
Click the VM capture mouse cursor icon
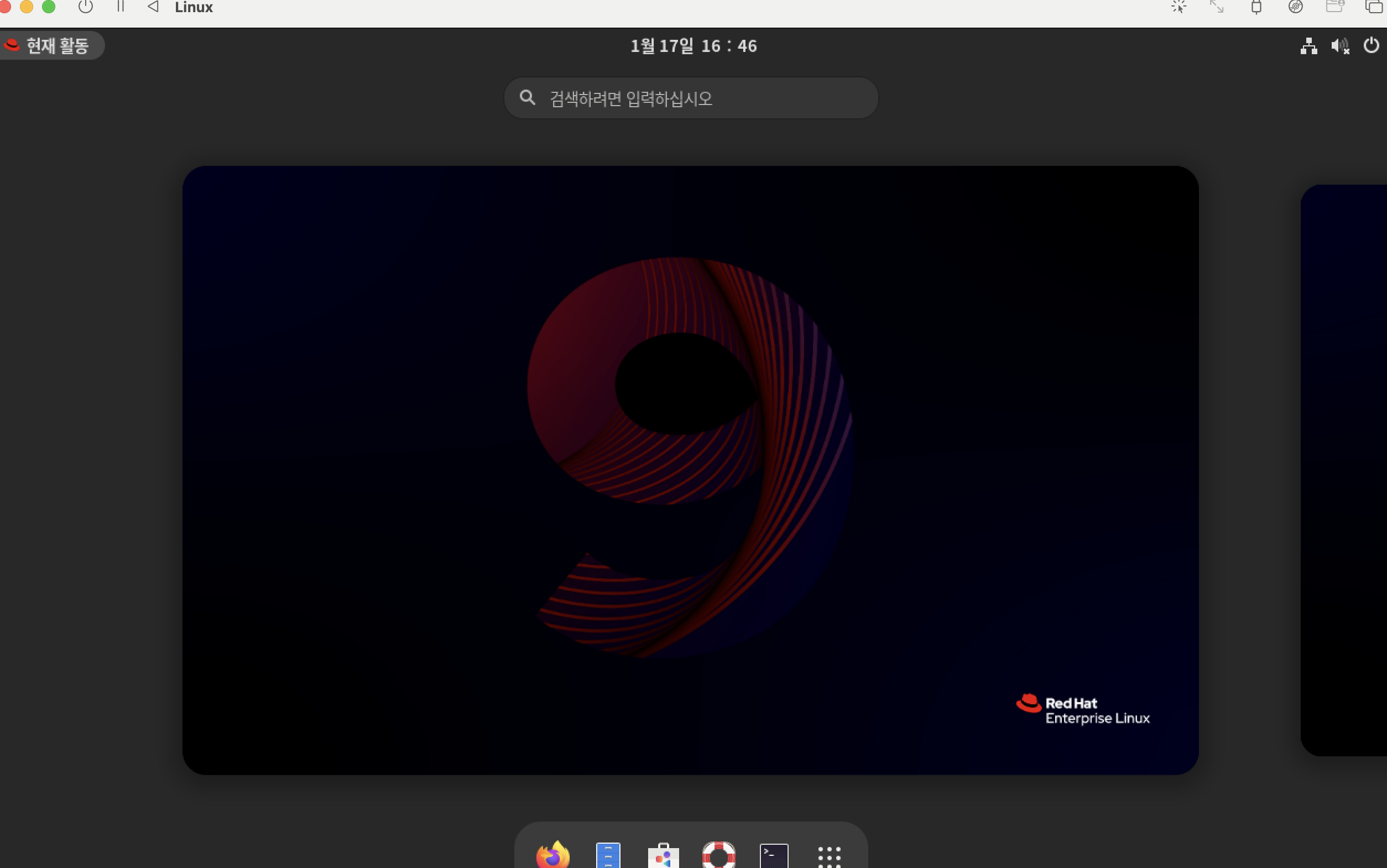pos(1179,7)
